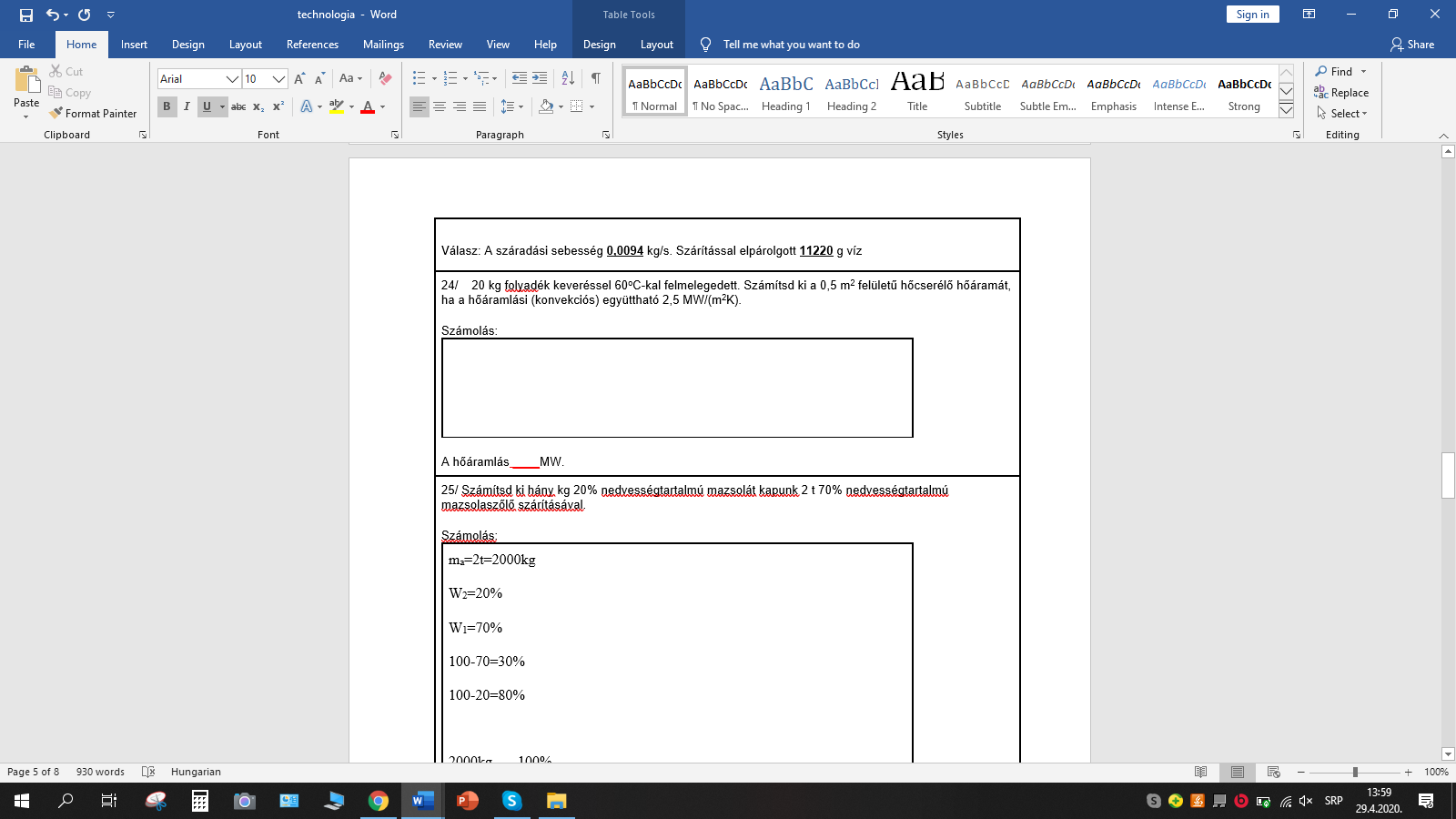The height and width of the screenshot is (819, 1456).
Task: Open the References ribbon tab
Action: pos(312,45)
